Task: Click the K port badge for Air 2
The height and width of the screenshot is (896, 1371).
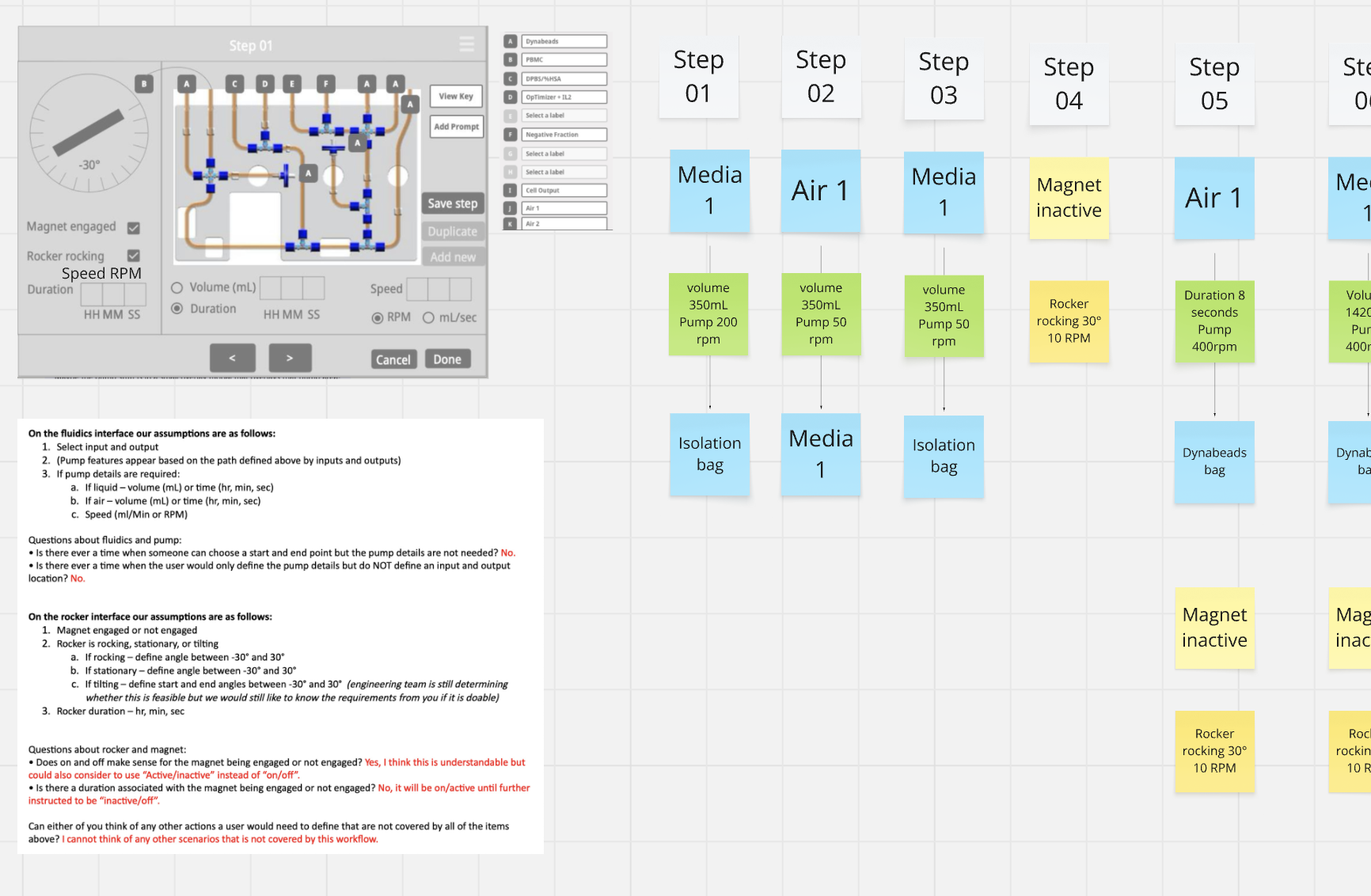Action: point(512,223)
